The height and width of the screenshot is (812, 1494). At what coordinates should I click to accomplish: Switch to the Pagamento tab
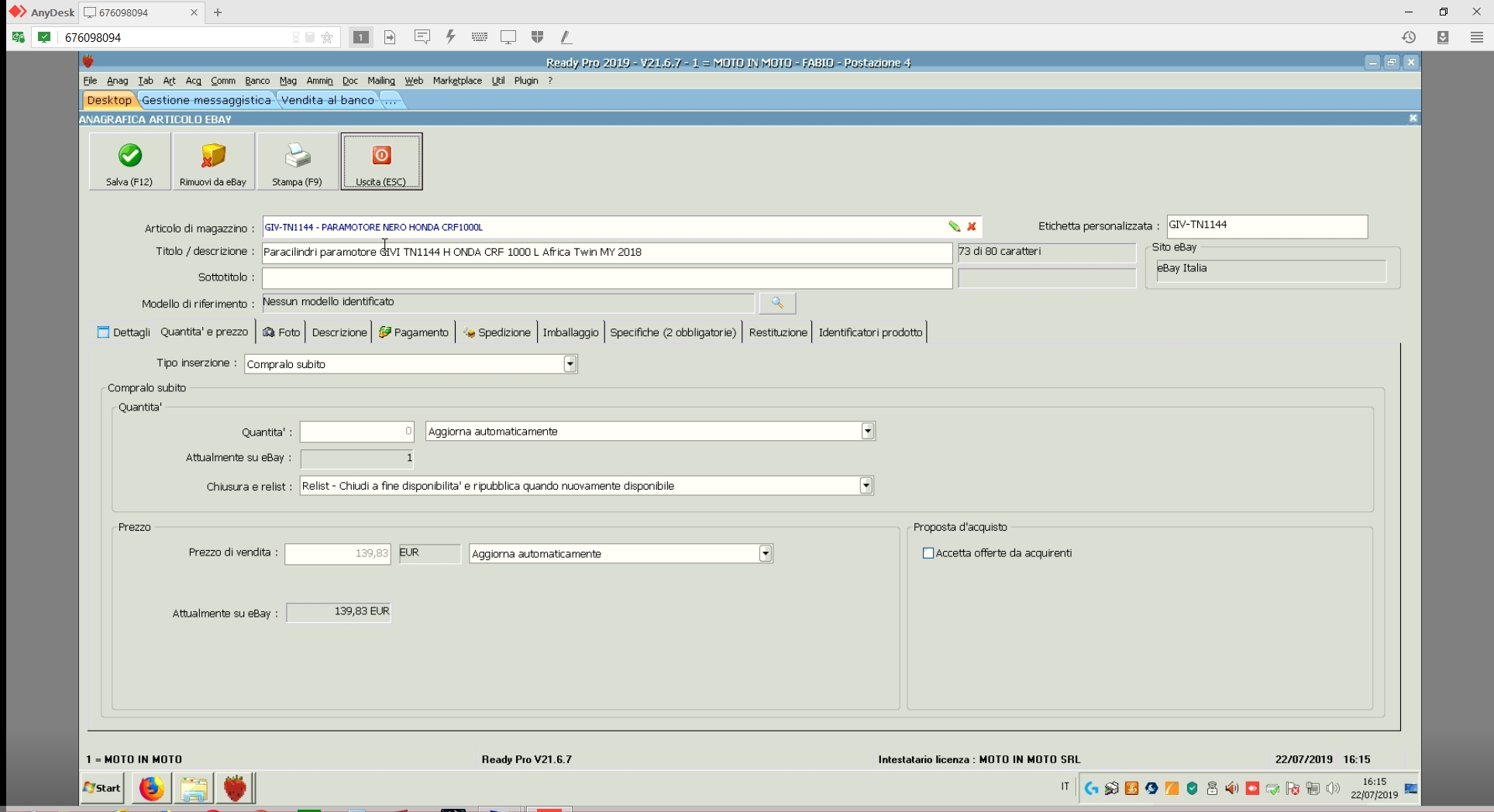pyautogui.click(x=414, y=332)
